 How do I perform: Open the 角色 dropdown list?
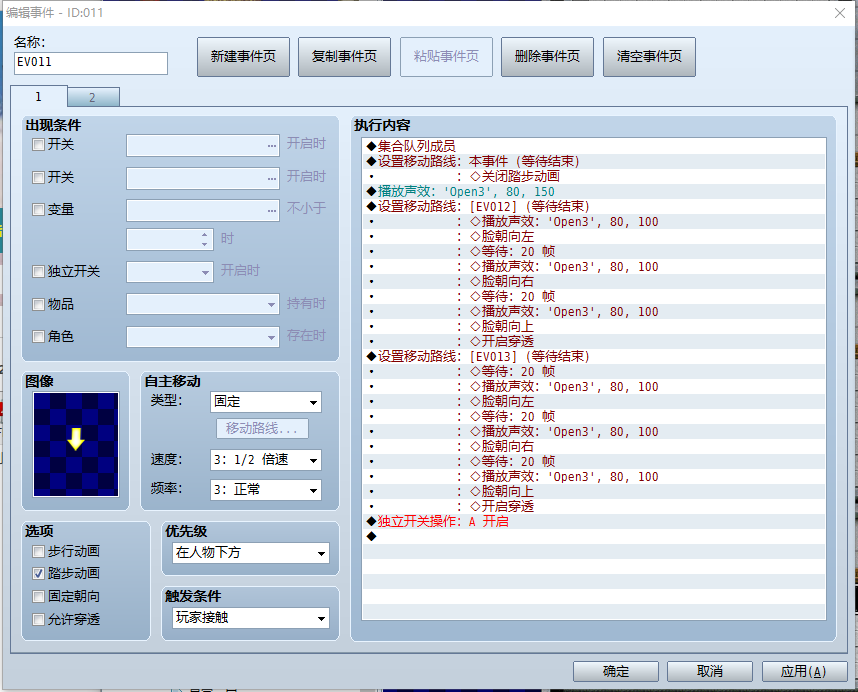(203, 337)
